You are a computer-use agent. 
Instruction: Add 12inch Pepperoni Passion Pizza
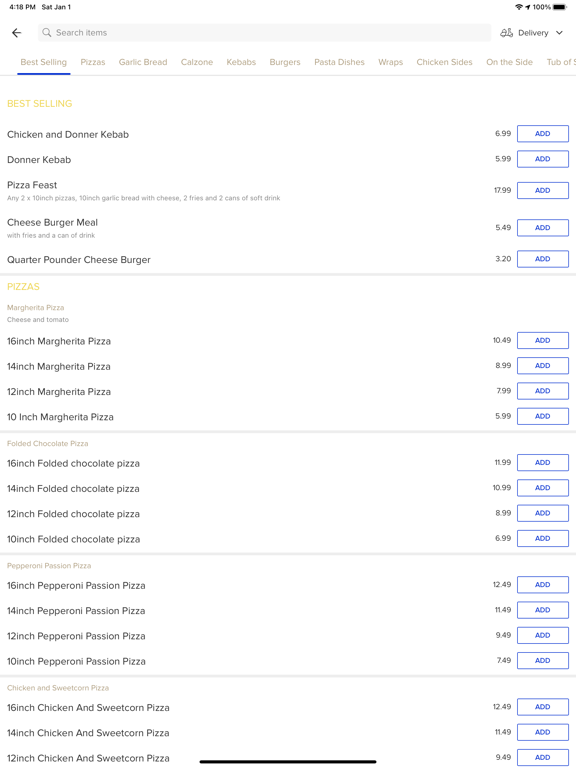[543, 636]
